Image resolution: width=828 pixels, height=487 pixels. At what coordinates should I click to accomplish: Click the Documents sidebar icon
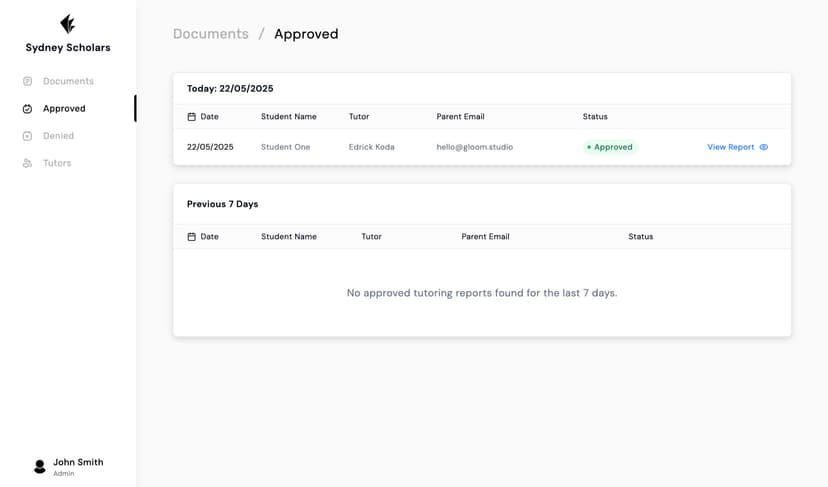pos(28,81)
